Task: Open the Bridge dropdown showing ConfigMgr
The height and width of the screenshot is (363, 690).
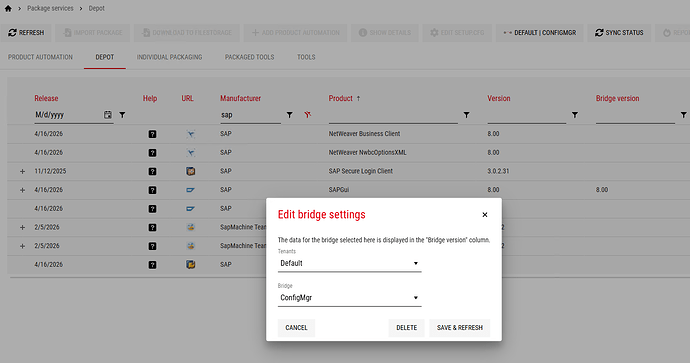Action: coord(349,298)
